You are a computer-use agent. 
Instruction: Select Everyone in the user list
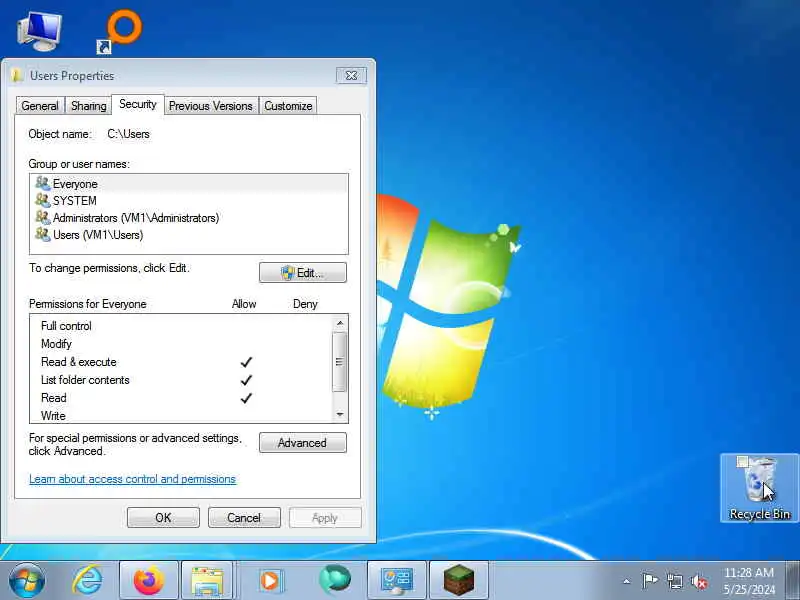(x=189, y=184)
